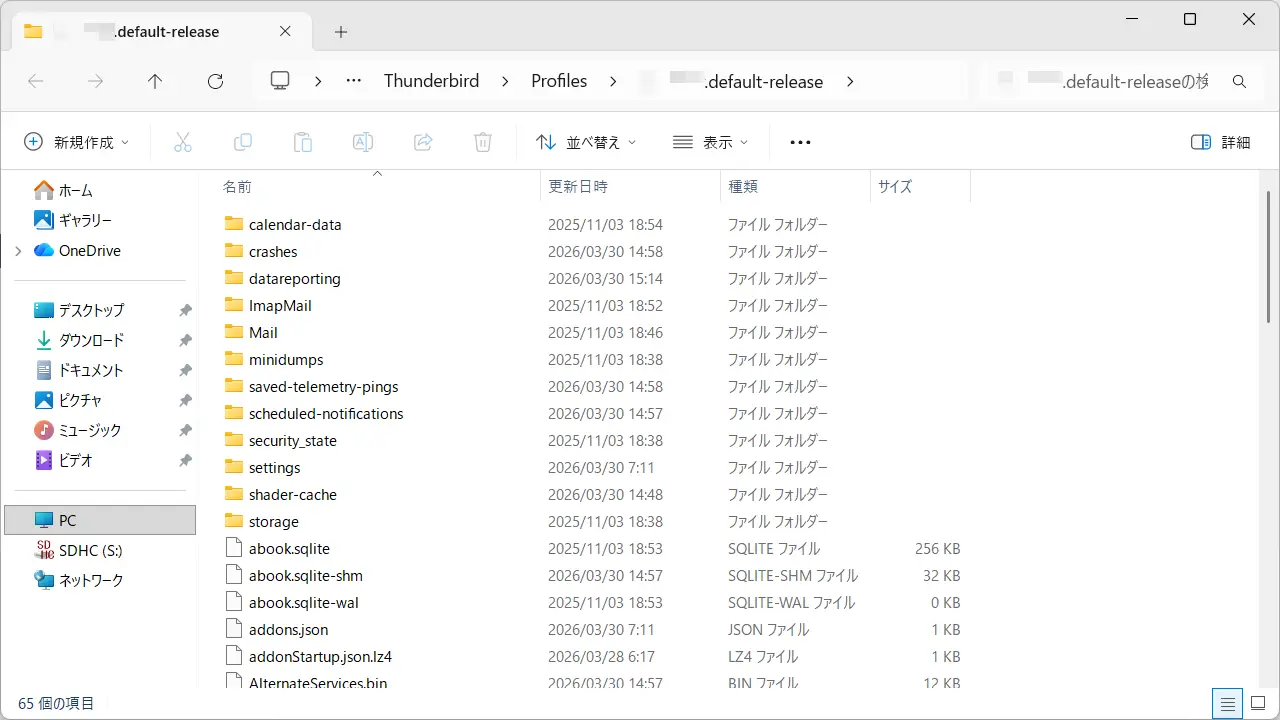The width and height of the screenshot is (1280, 720).
Task: Click the Copy icon in toolbar
Action: pos(242,142)
